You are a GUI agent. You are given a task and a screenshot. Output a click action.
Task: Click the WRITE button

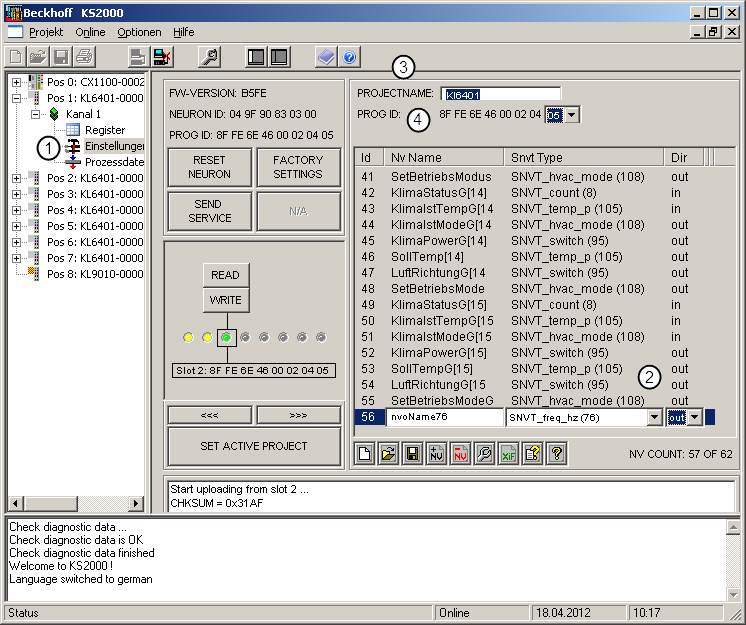(x=226, y=300)
